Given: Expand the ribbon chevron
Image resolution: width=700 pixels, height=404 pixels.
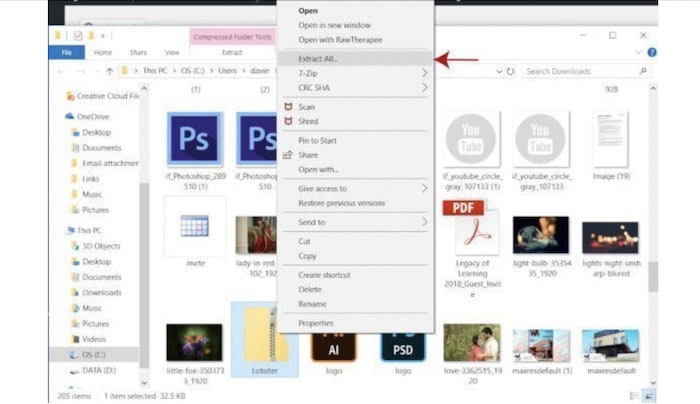Looking at the screenshot, I should 638,53.
